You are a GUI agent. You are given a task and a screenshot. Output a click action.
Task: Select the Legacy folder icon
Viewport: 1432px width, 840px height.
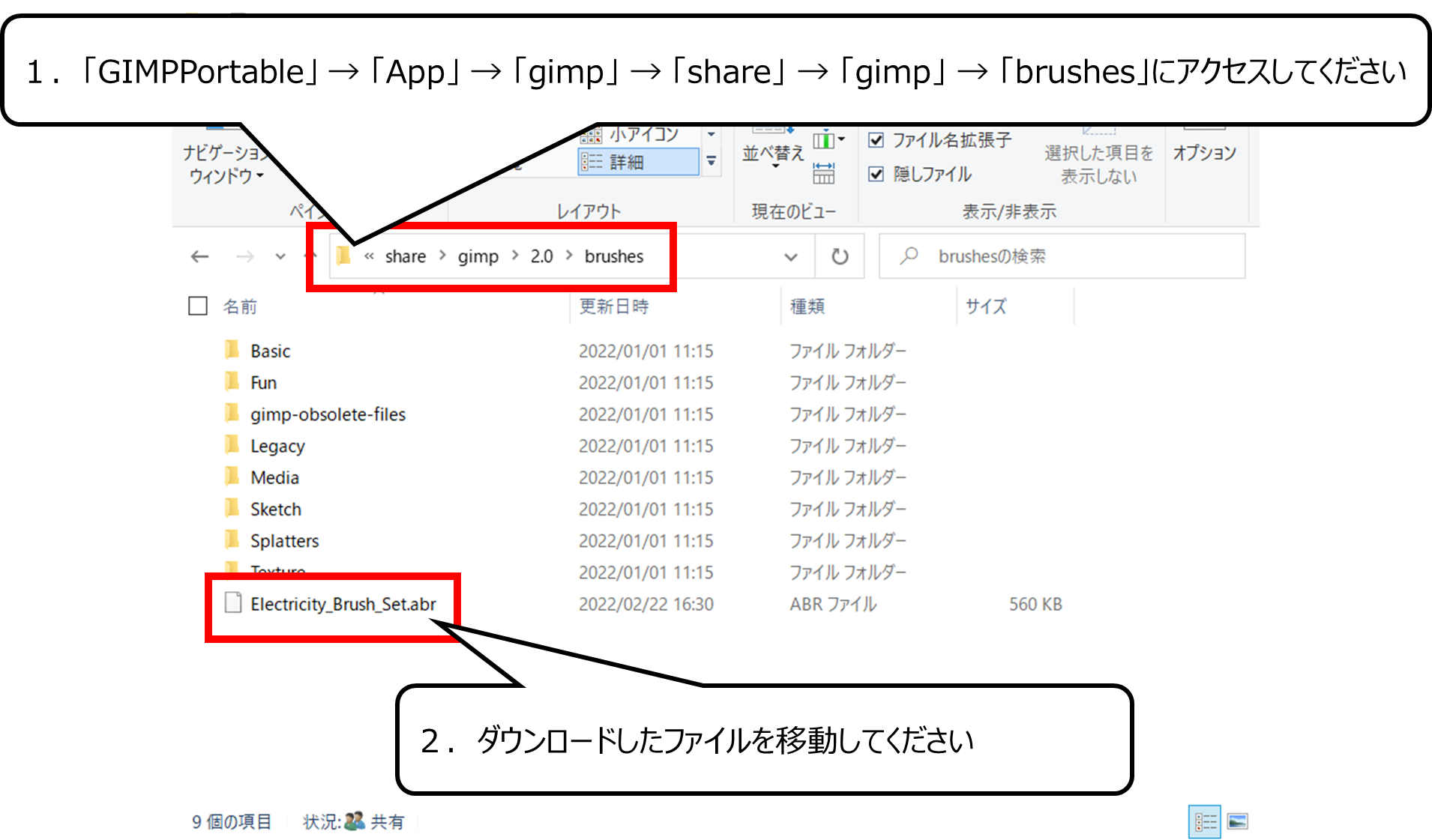[x=232, y=445]
